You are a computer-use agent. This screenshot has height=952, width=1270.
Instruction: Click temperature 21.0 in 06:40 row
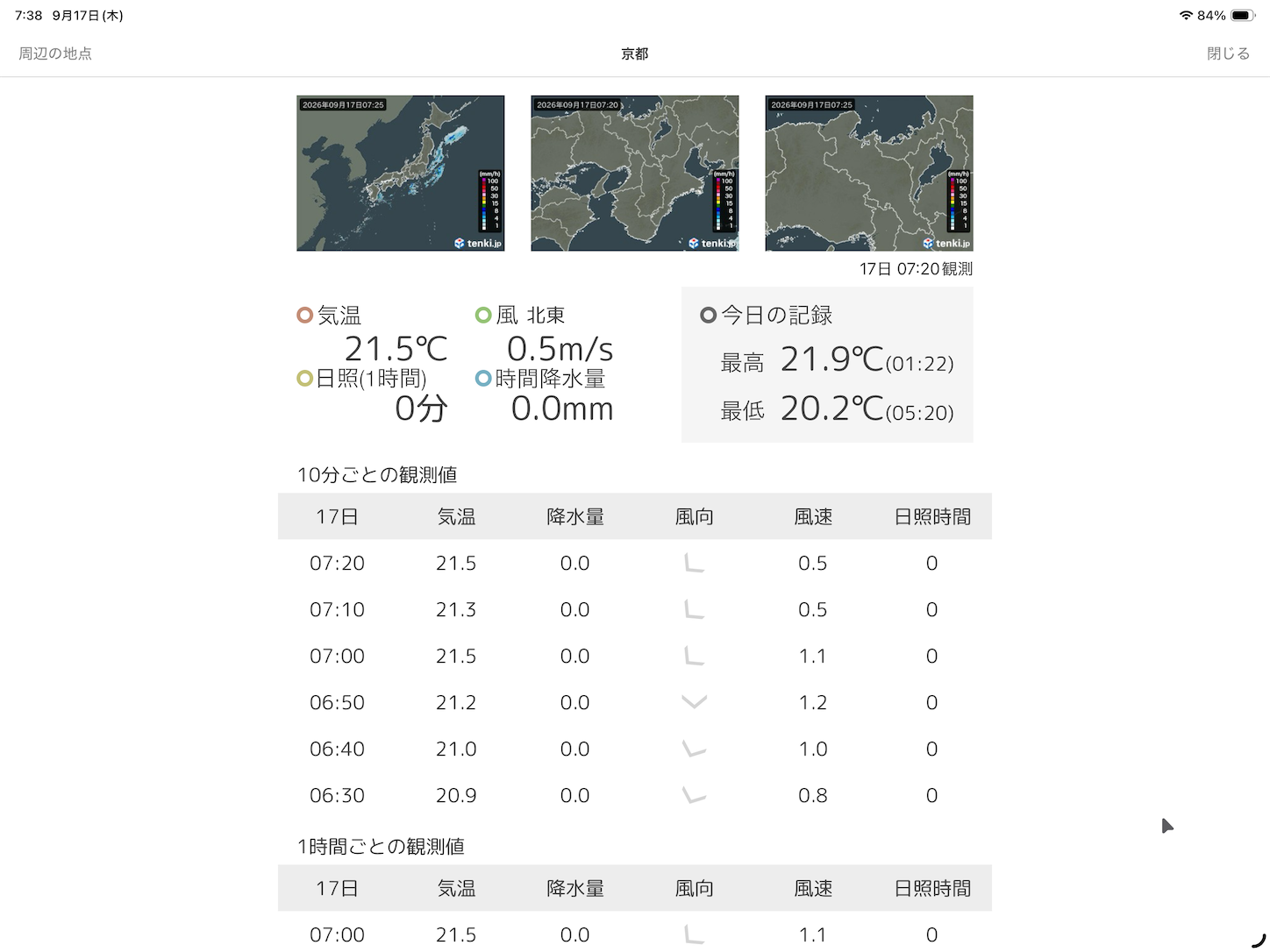(x=456, y=749)
